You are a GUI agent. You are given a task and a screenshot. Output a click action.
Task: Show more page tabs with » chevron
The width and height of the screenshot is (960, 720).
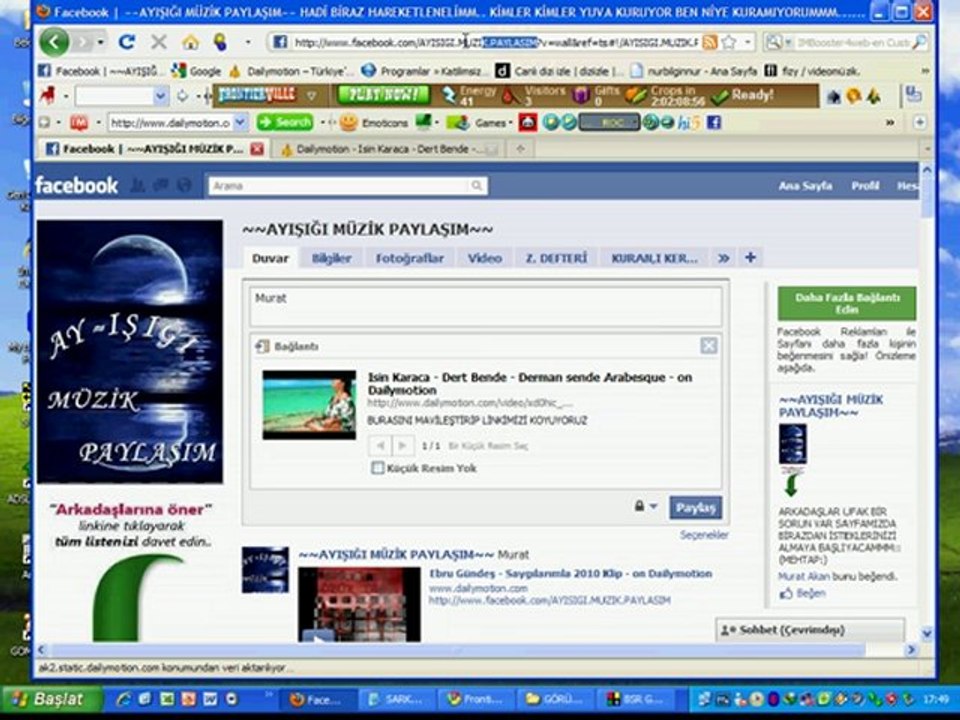(724, 258)
